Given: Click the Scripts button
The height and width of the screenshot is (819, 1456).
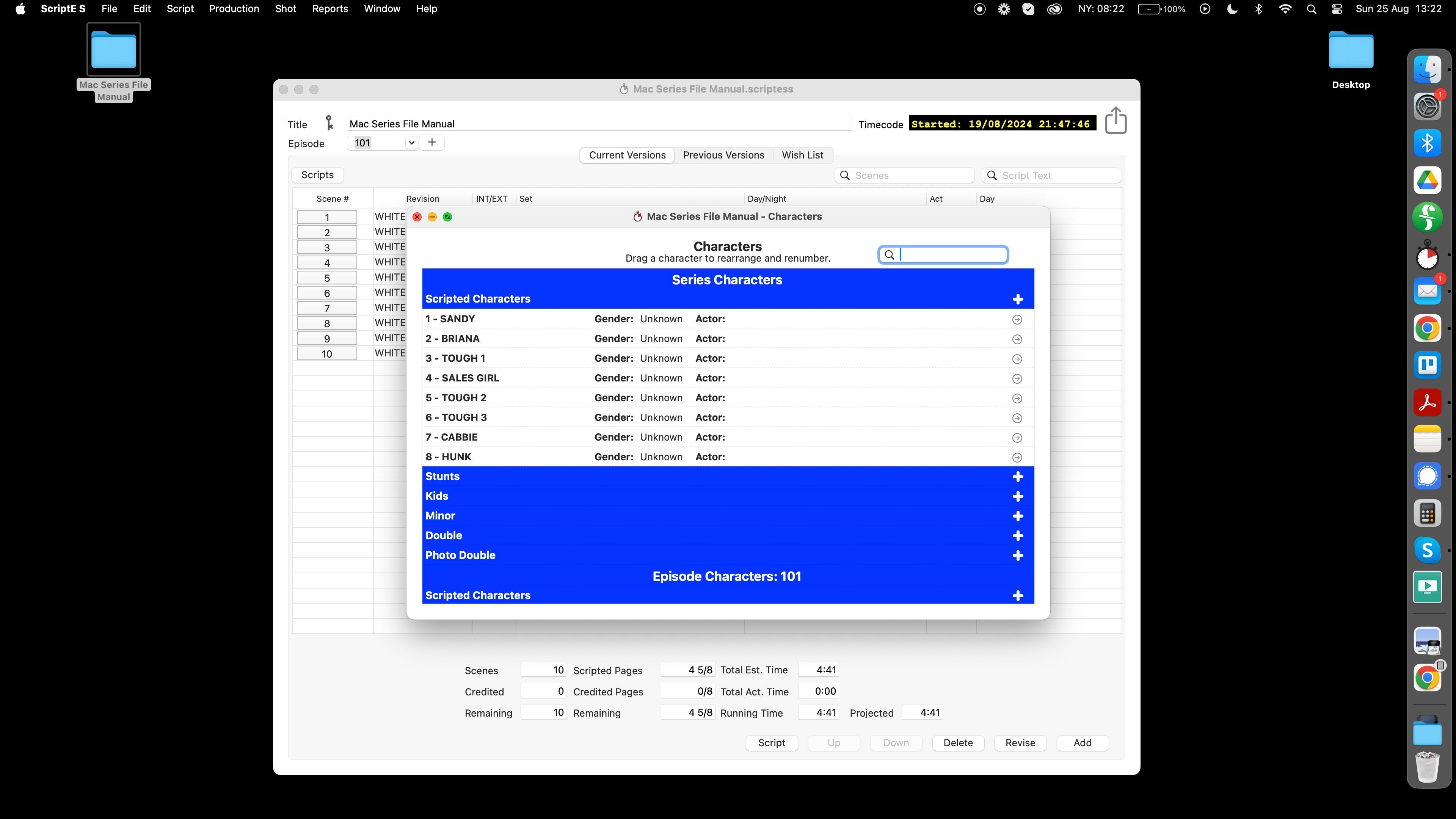Looking at the screenshot, I should coord(317,175).
